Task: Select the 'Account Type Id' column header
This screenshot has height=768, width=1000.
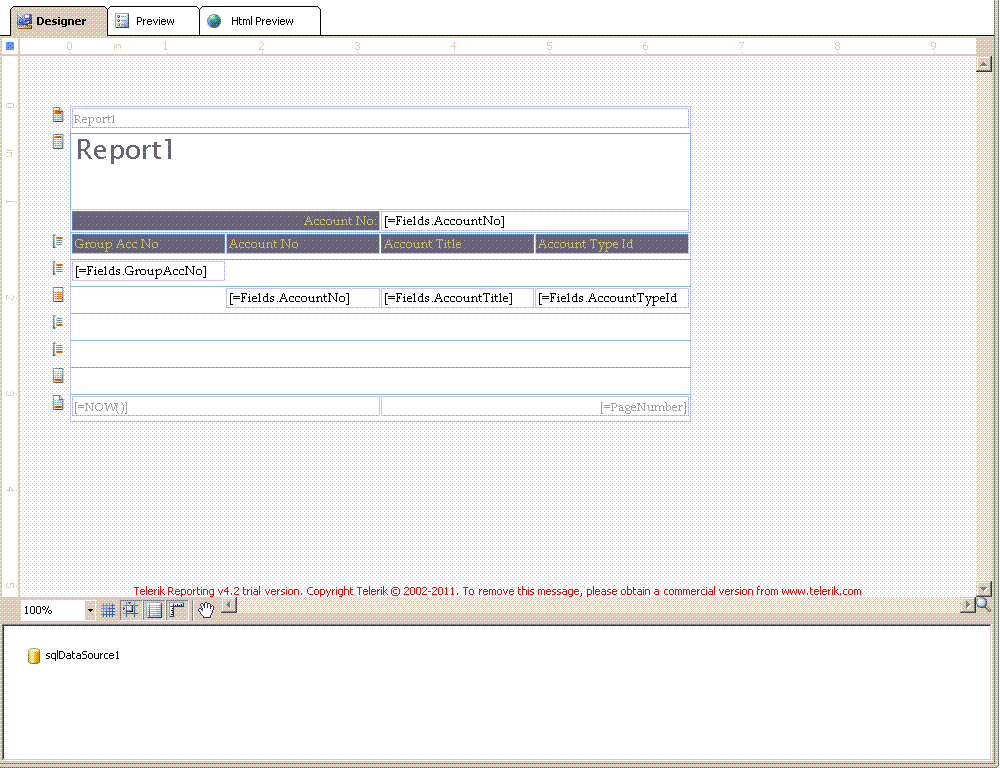Action: click(x=612, y=244)
